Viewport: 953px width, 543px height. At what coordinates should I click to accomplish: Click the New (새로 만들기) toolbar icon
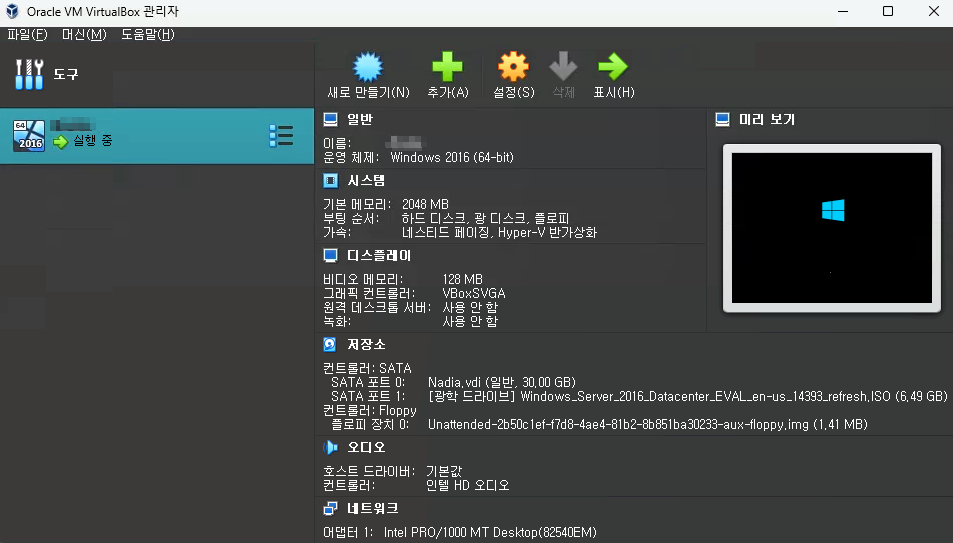[x=368, y=67]
